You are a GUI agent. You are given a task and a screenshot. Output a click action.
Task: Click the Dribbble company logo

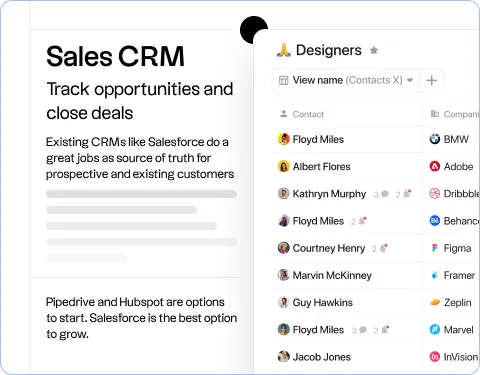pos(435,194)
